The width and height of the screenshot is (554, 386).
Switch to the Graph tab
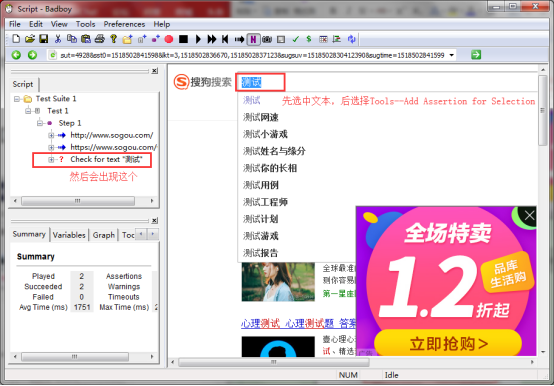[104, 235]
